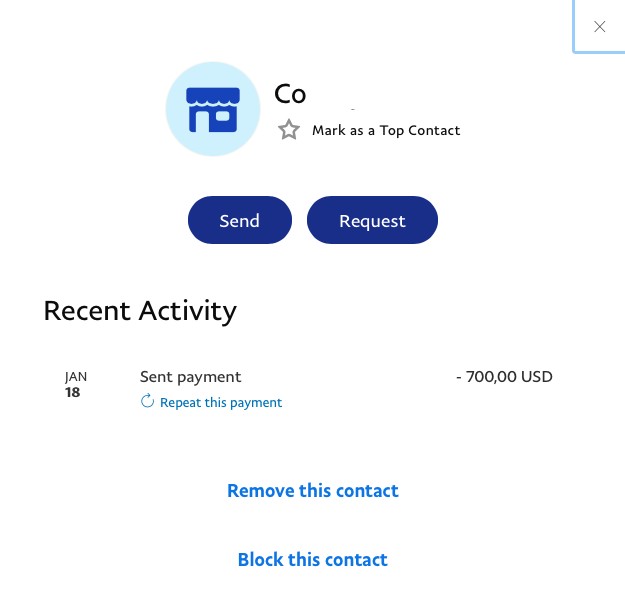The height and width of the screenshot is (615, 625).
Task: Choose "Remove this contact"
Action: tap(312, 490)
